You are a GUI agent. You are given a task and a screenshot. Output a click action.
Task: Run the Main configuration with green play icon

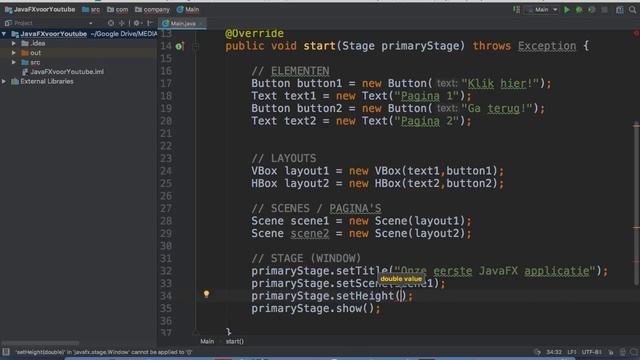click(567, 9)
